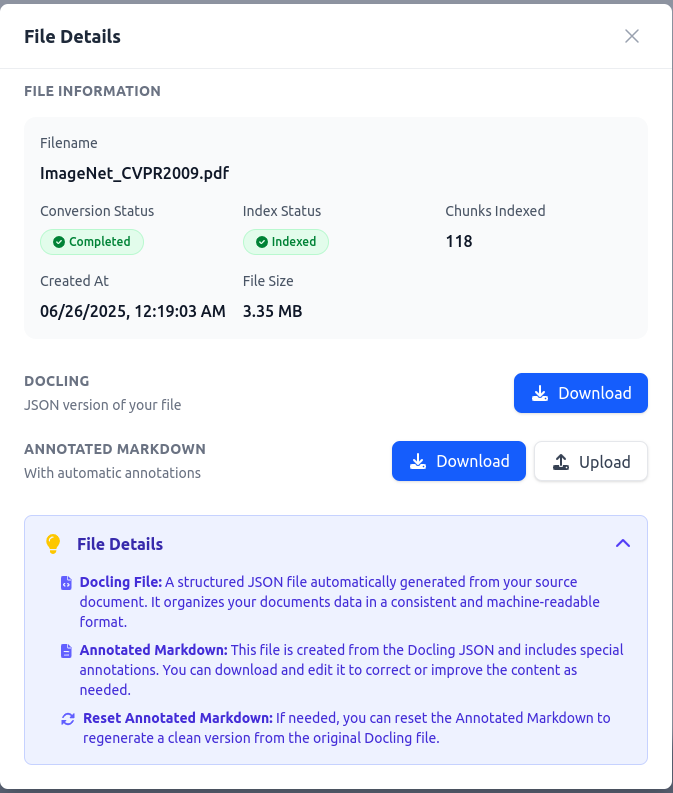Click the checkmark icon in Completed badge
Viewport: 673px width, 793px height.
[59, 242]
